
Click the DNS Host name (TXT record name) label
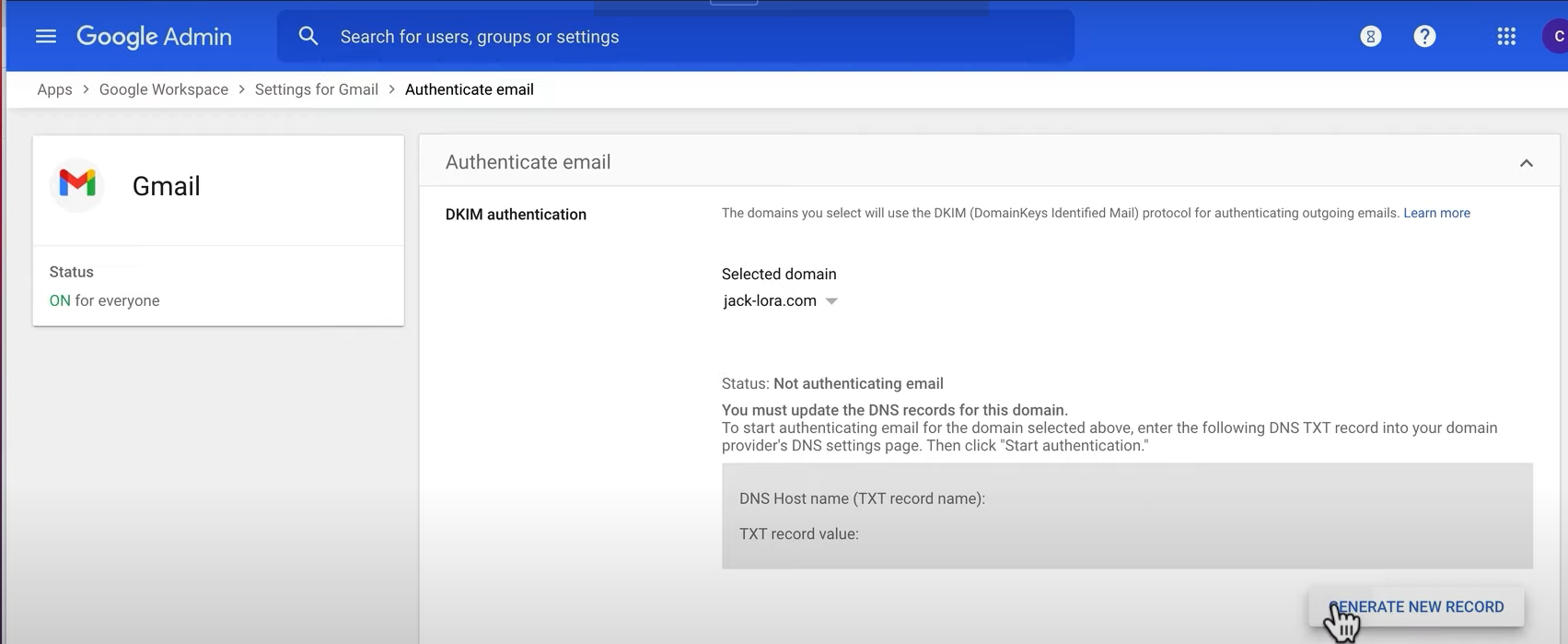[x=862, y=498]
